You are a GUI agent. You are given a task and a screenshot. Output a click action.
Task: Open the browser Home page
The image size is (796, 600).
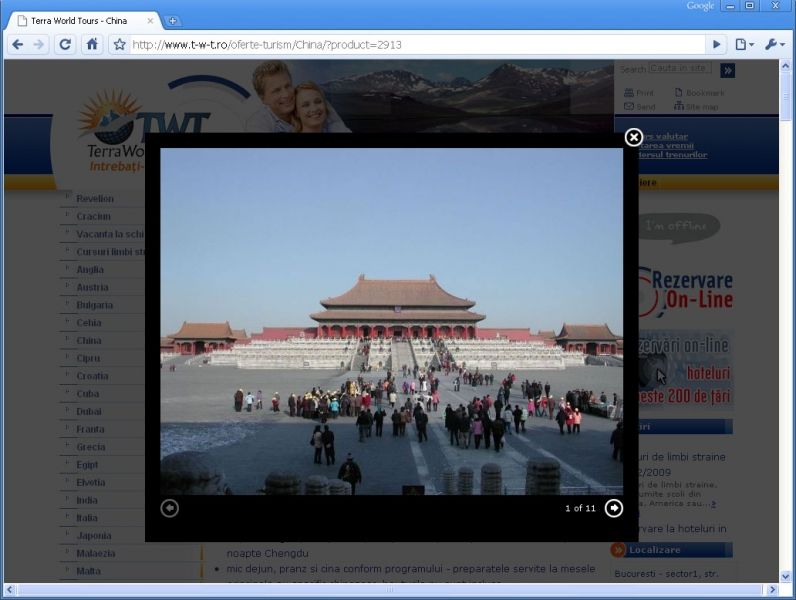click(x=92, y=44)
